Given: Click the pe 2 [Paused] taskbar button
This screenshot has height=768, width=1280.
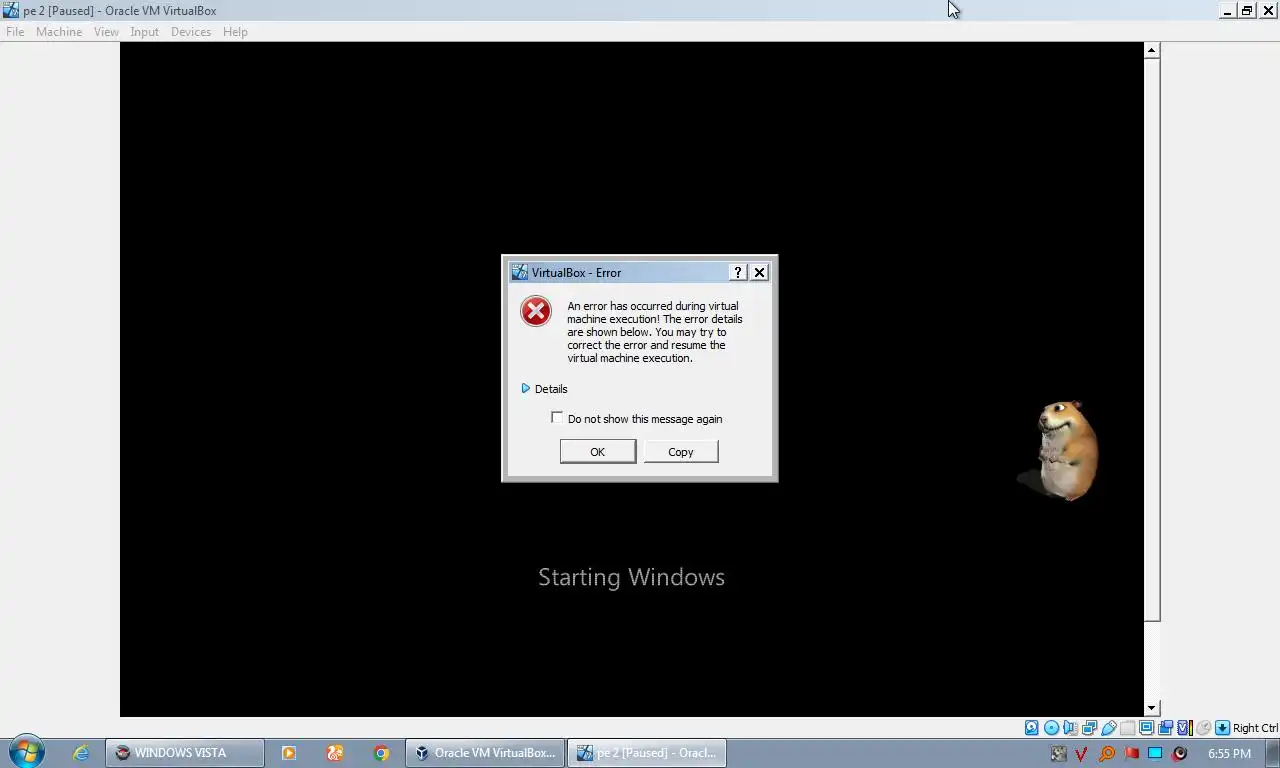Looking at the screenshot, I should 647,753.
